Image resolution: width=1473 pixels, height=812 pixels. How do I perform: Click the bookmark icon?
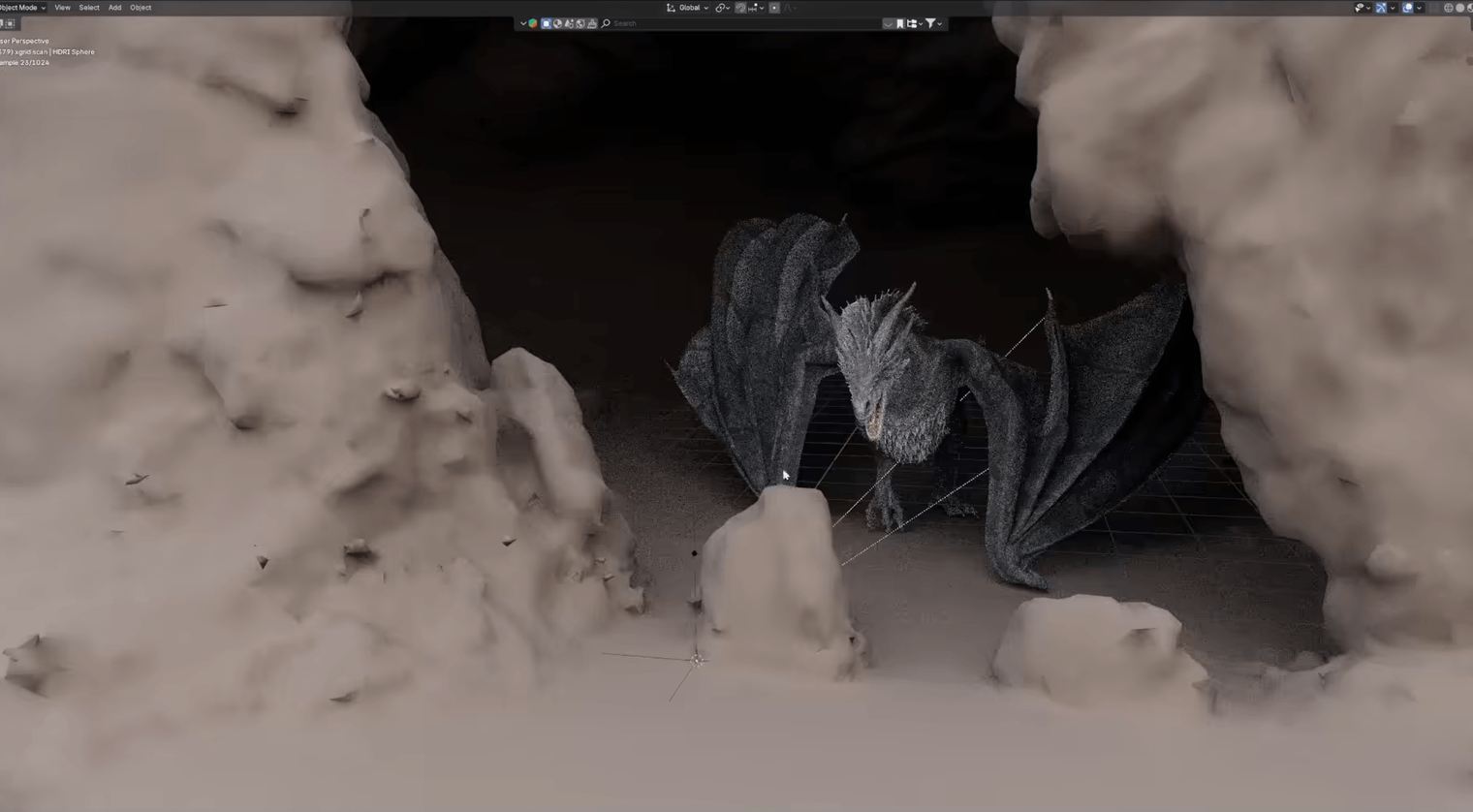[x=900, y=23]
